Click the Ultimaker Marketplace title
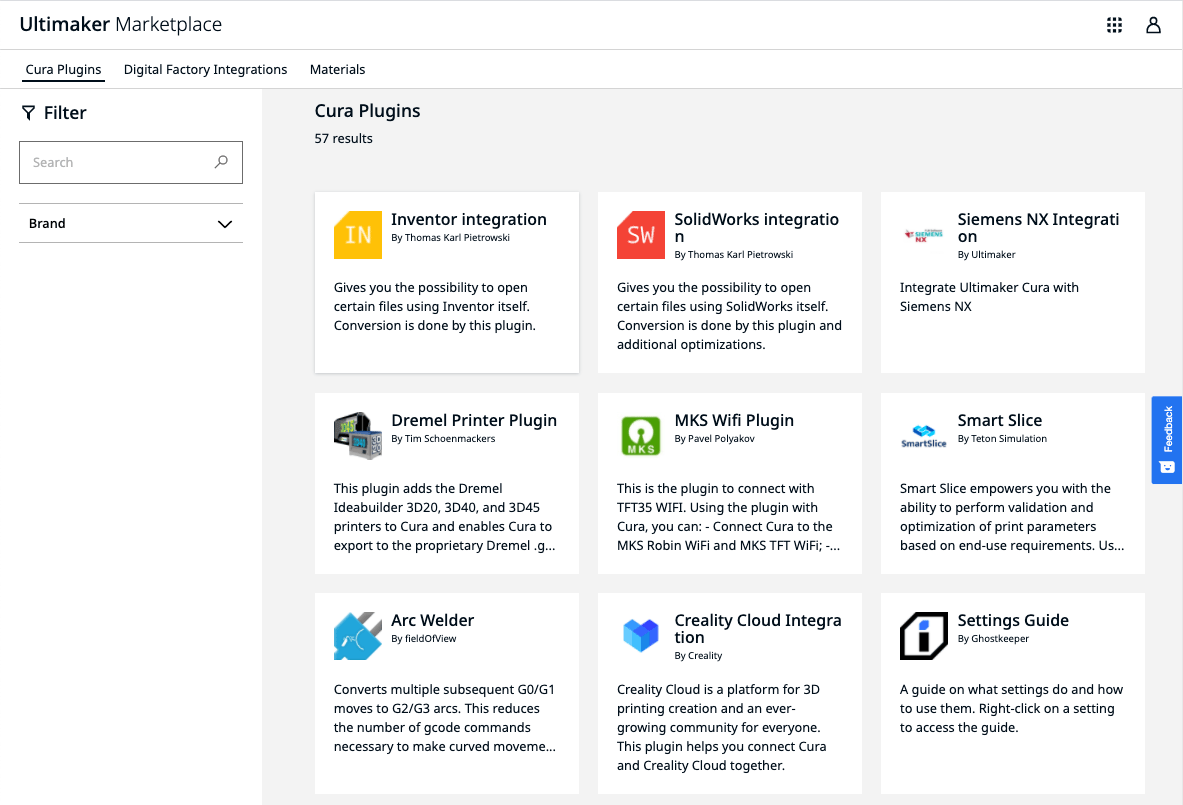 pyautogui.click(x=121, y=24)
